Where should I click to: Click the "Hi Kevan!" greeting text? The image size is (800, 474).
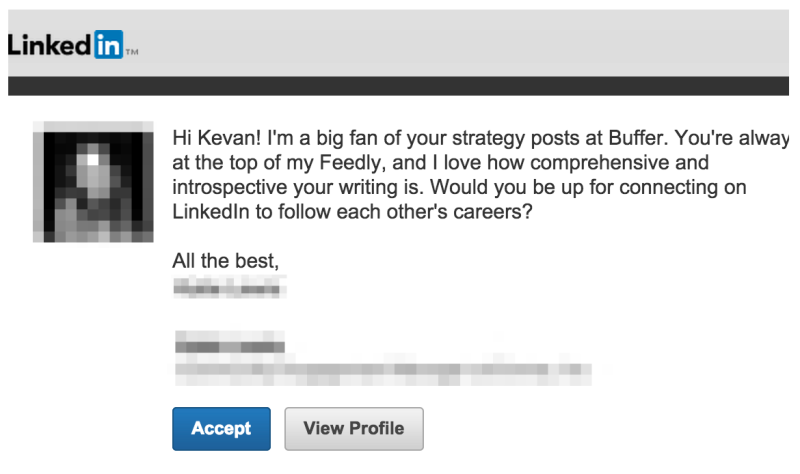pyautogui.click(x=217, y=138)
